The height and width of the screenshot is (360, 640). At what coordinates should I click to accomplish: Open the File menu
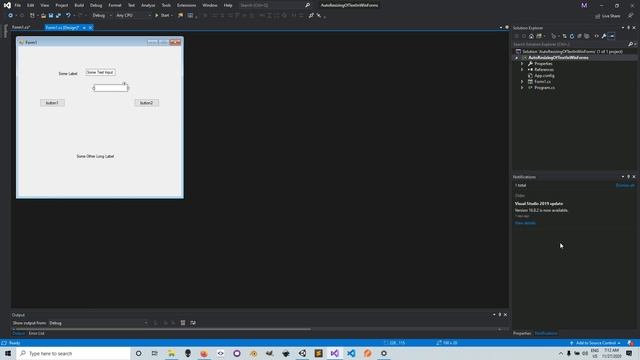pos(18,5)
